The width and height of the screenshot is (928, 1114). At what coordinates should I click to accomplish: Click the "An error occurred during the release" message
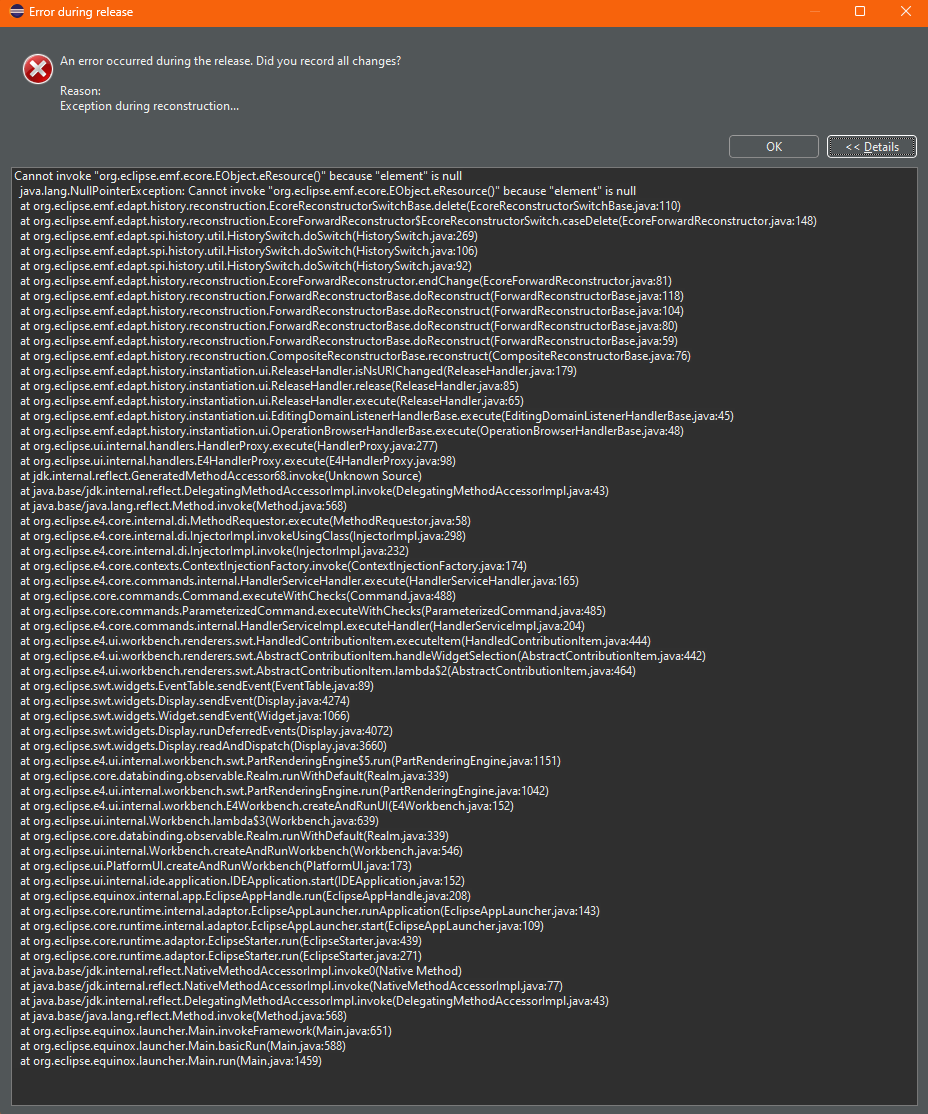[x=230, y=61]
